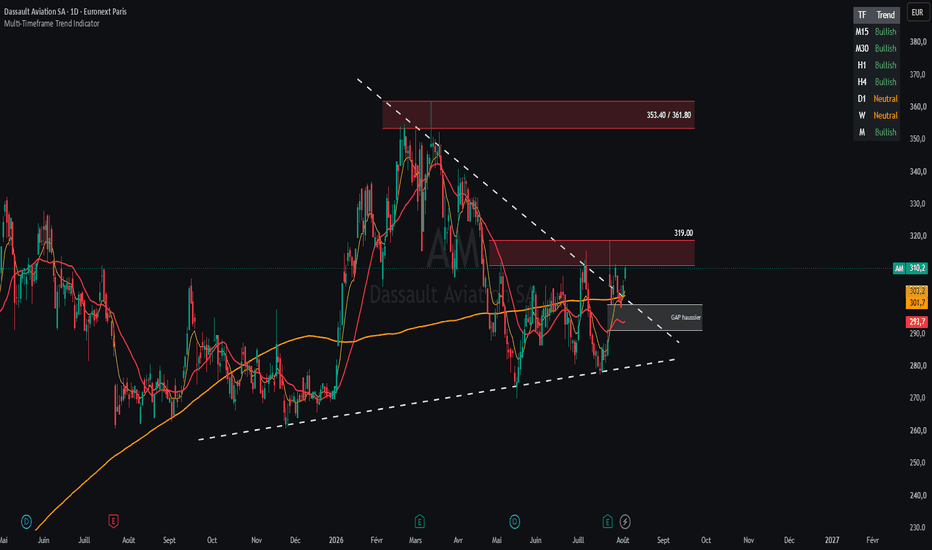Viewport: 932px width, 550px height.
Task: Click the red 293,7 price label
Action: coord(917,322)
